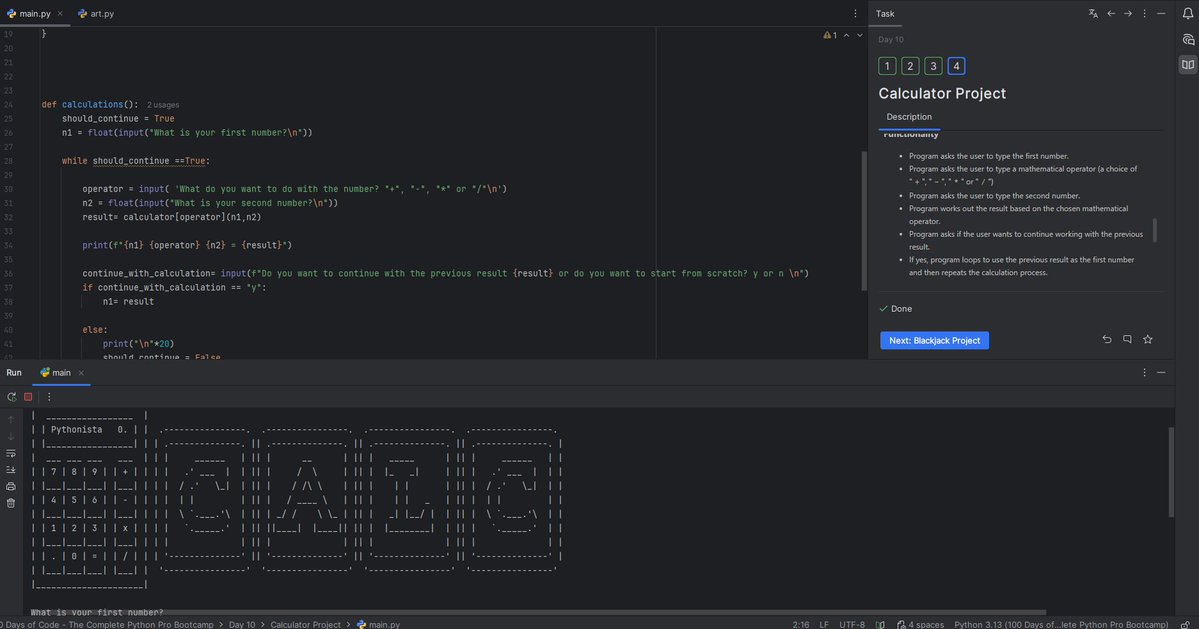Stop the running program
This screenshot has height=629, width=1199.
(28, 397)
